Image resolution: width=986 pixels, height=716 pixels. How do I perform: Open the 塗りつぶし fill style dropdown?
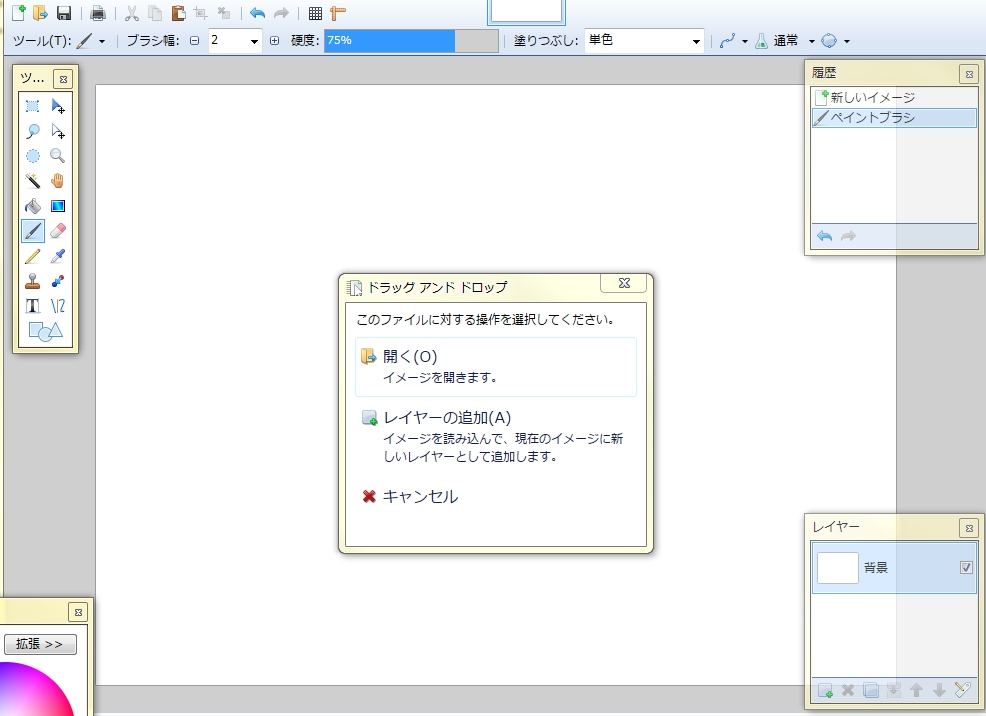pos(644,41)
